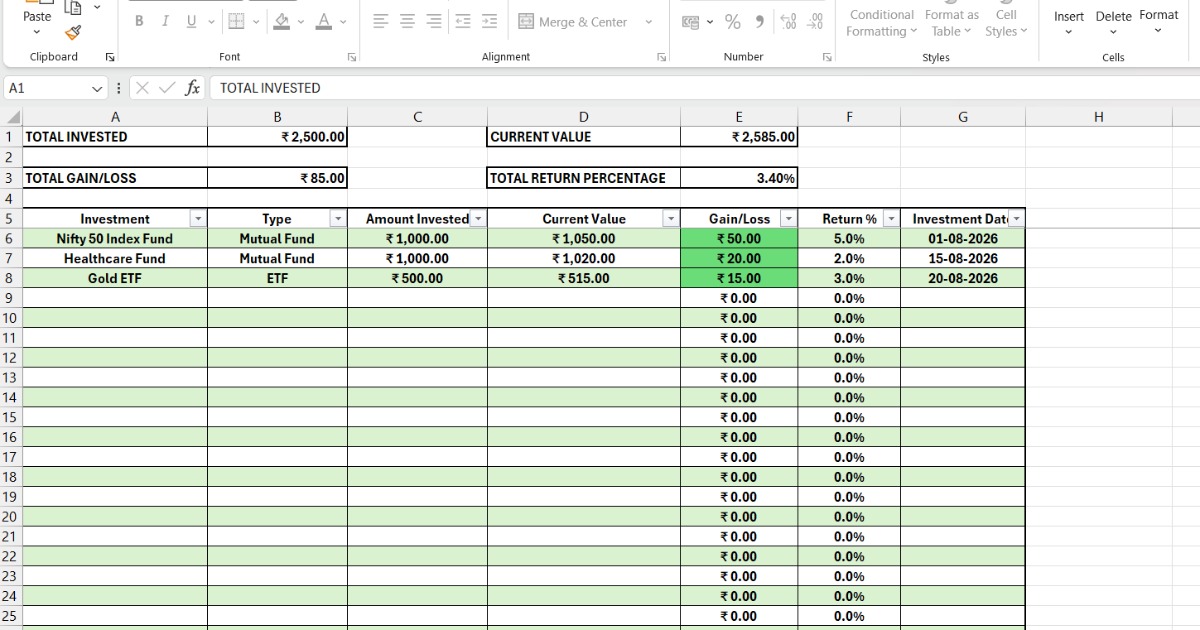Viewport: 1200px width, 630px height.
Task: Open Underline style dropdown arrow
Action: click(x=211, y=21)
